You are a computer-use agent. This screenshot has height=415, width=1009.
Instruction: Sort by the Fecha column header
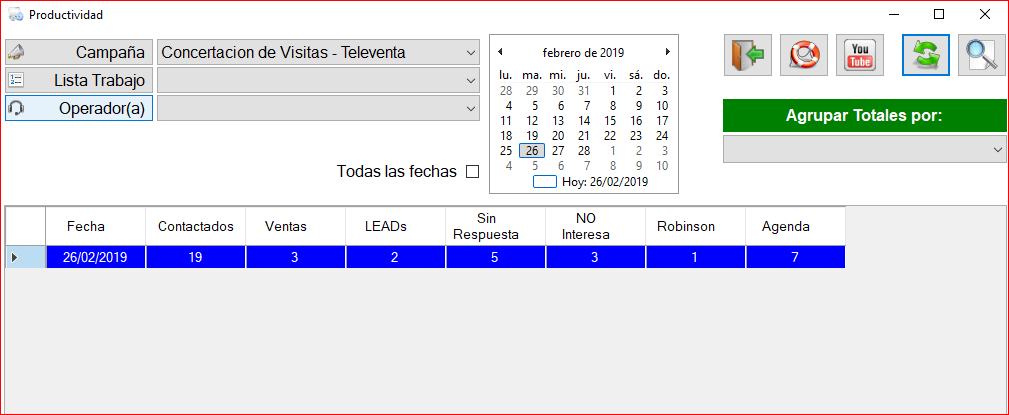(95, 226)
